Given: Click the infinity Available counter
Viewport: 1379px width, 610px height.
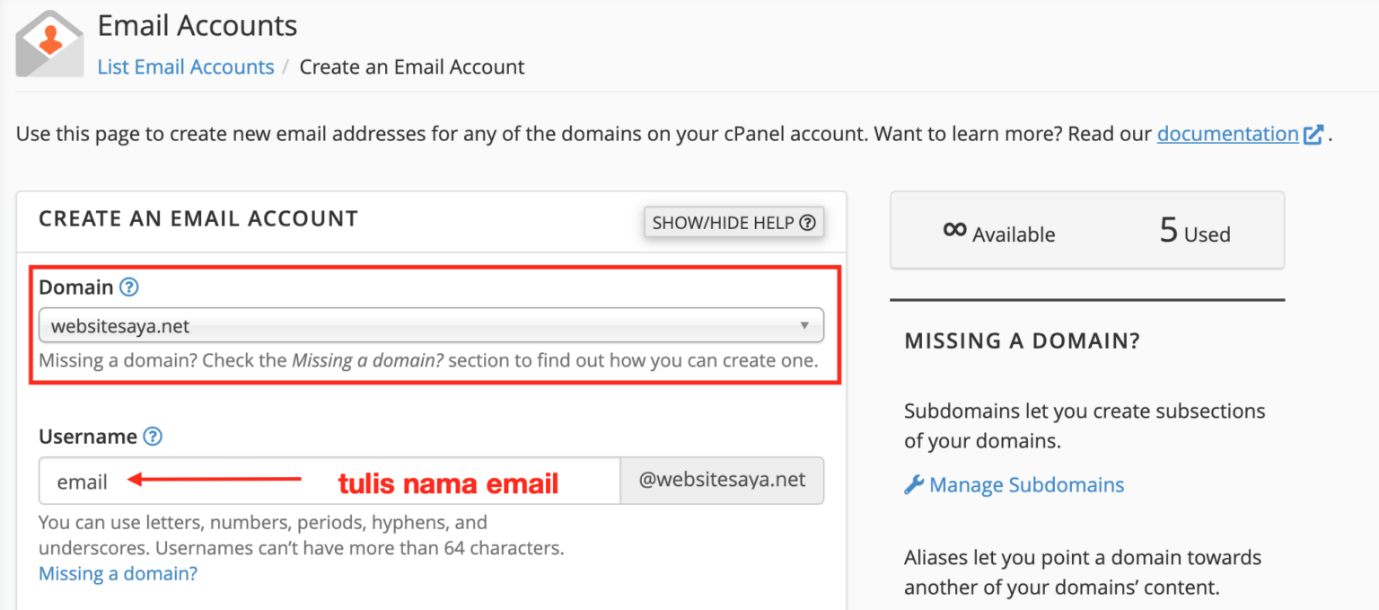Looking at the screenshot, I should 999,232.
